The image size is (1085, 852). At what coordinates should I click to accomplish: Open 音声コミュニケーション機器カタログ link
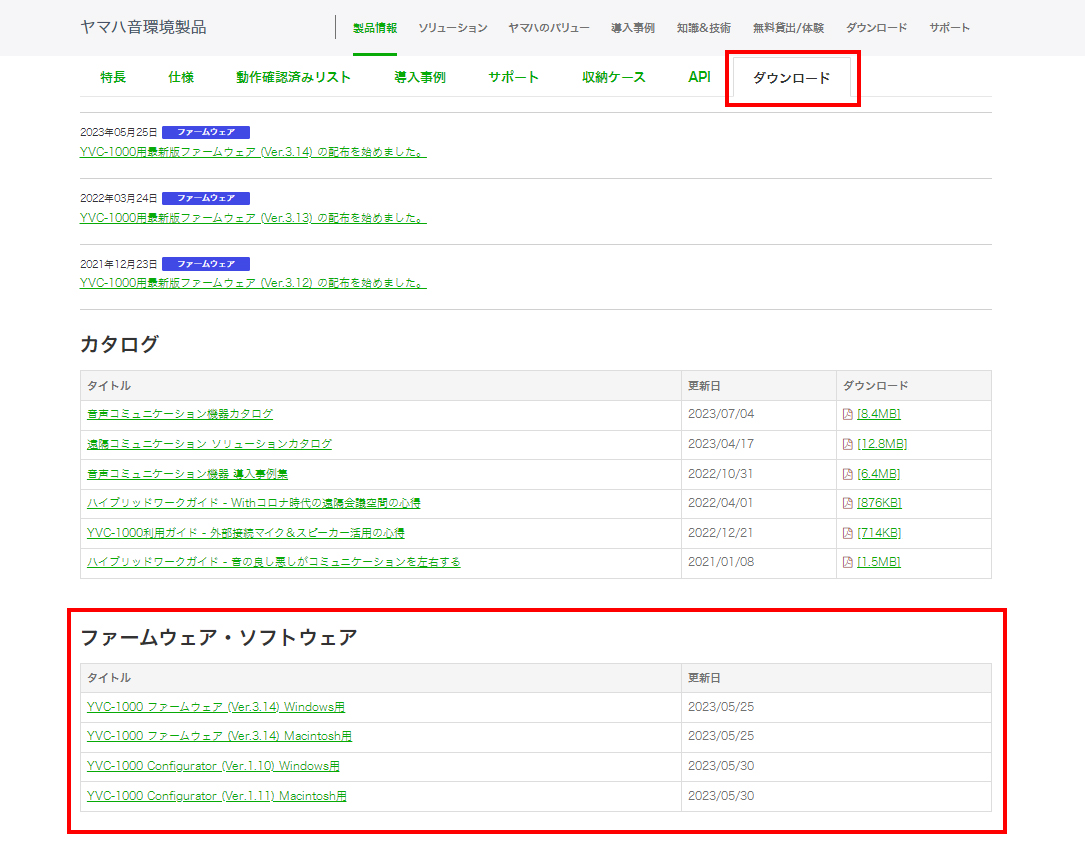point(180,414)
